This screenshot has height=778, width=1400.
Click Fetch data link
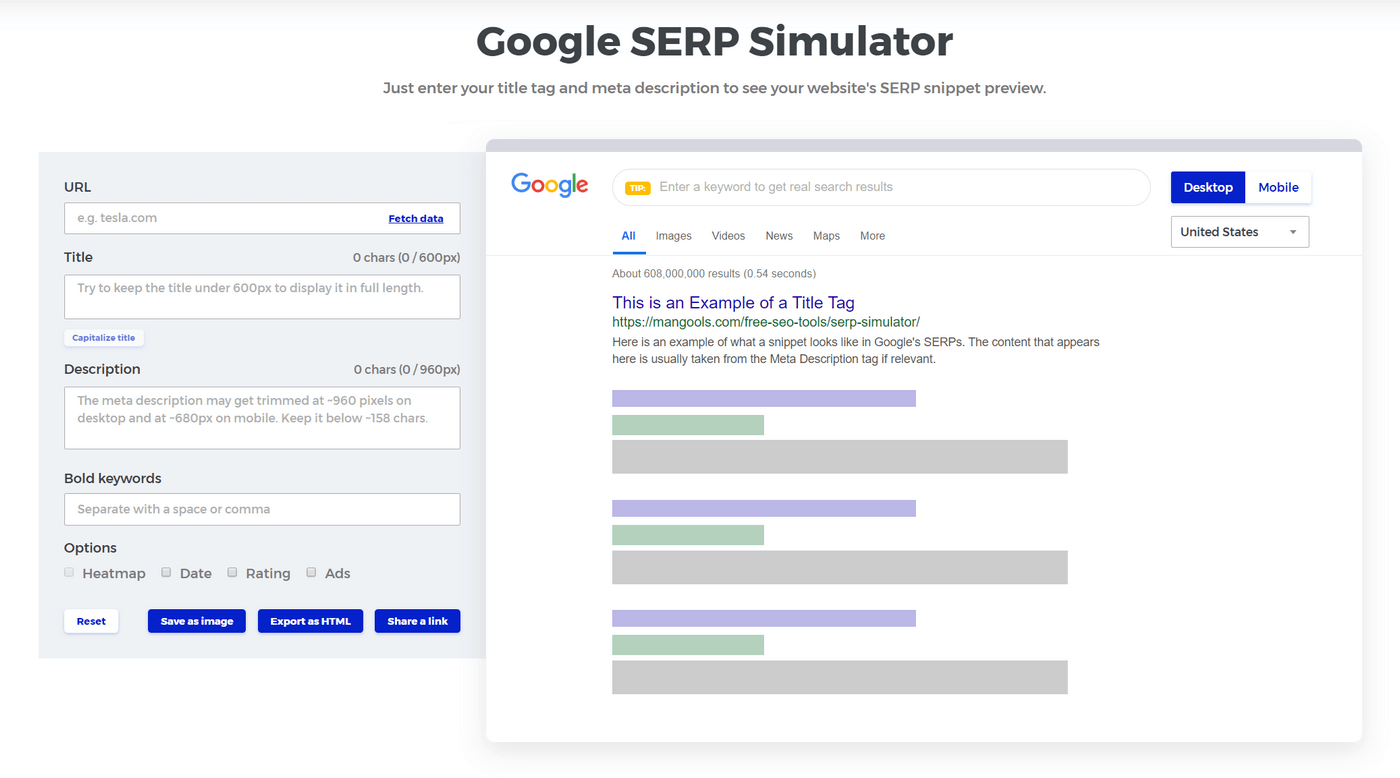[x=416, y=218]
